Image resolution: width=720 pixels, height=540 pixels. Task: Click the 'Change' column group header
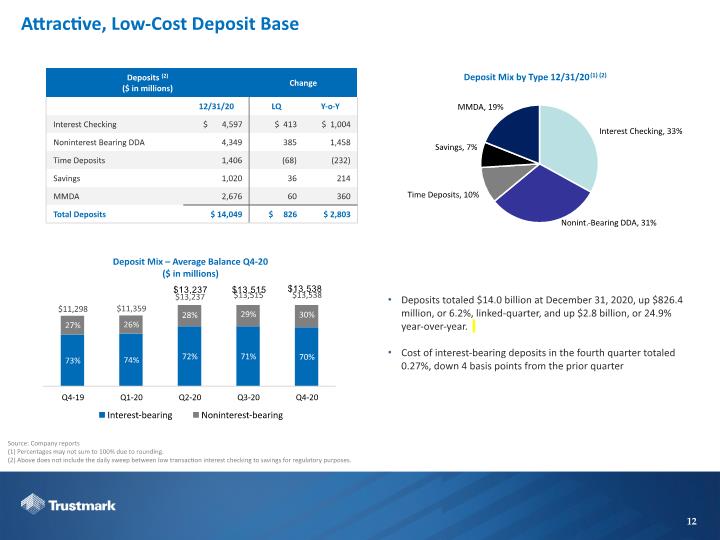pos(303,83)
